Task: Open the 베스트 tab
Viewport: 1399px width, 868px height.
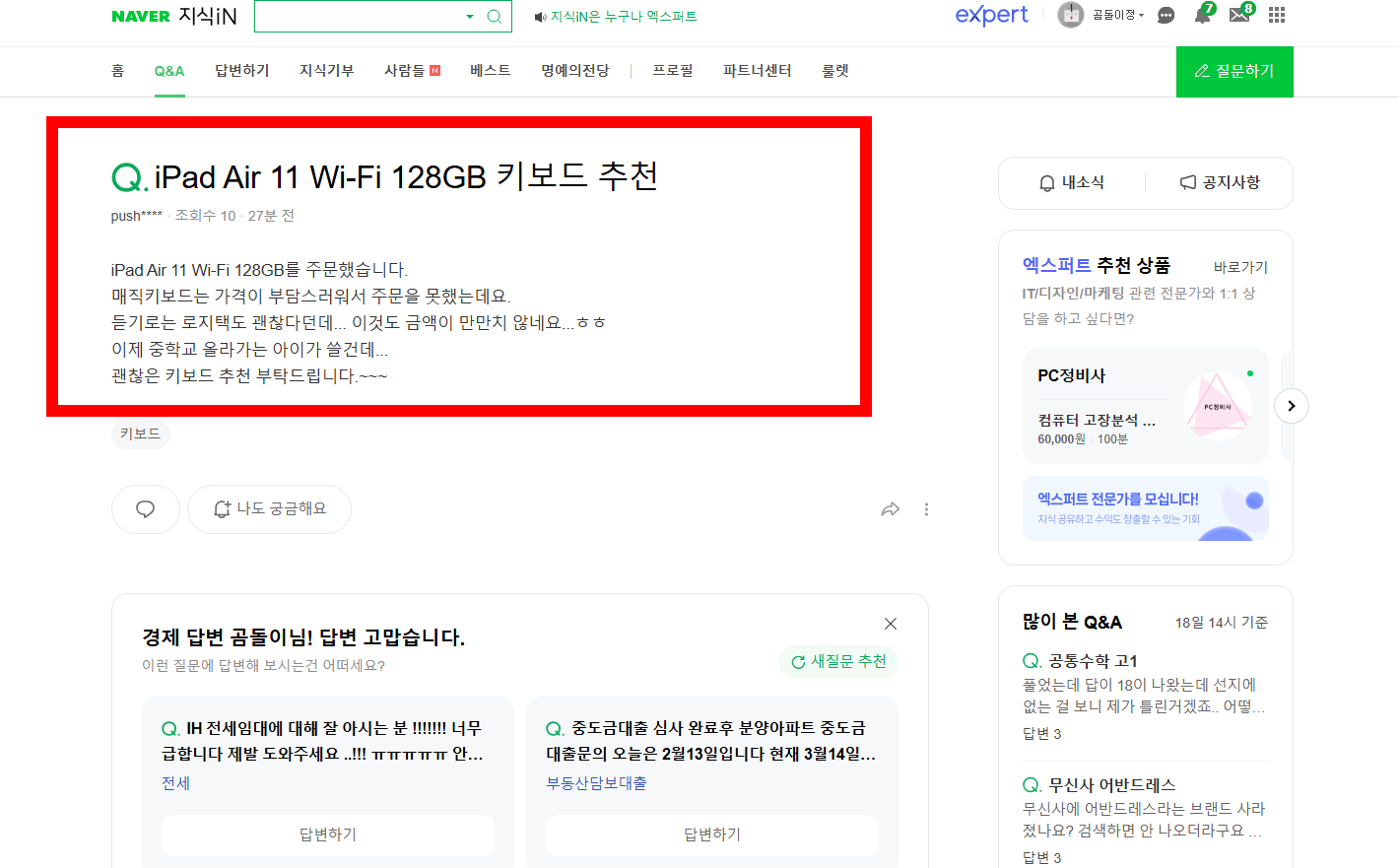Action: pos(491,71)
